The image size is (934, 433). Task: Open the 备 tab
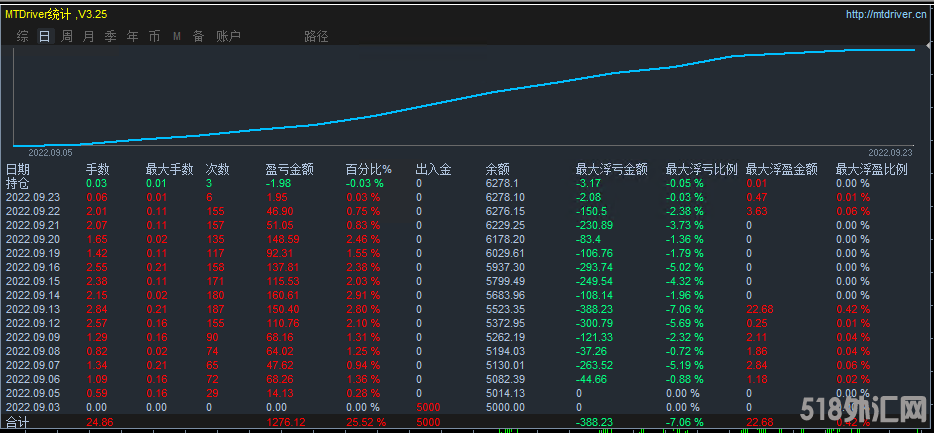(198, 36)
